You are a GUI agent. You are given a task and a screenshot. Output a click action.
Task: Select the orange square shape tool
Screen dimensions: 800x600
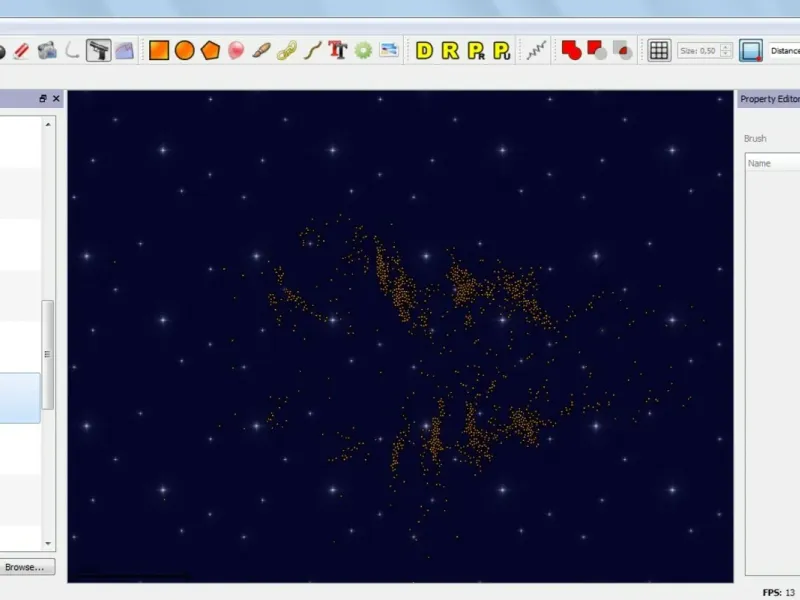(159, 51)
